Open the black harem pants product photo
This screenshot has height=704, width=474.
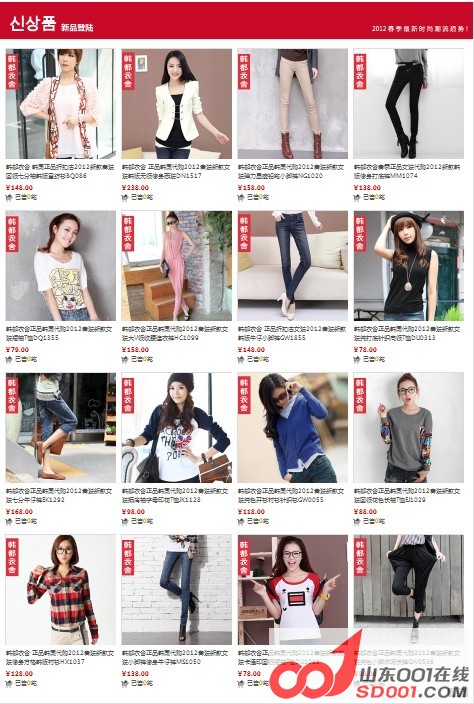coord(408,590)
